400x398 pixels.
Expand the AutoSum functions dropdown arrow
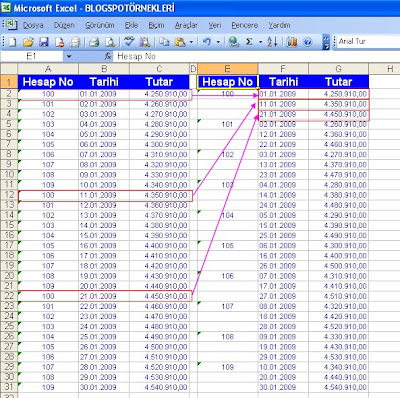point(261,42)
